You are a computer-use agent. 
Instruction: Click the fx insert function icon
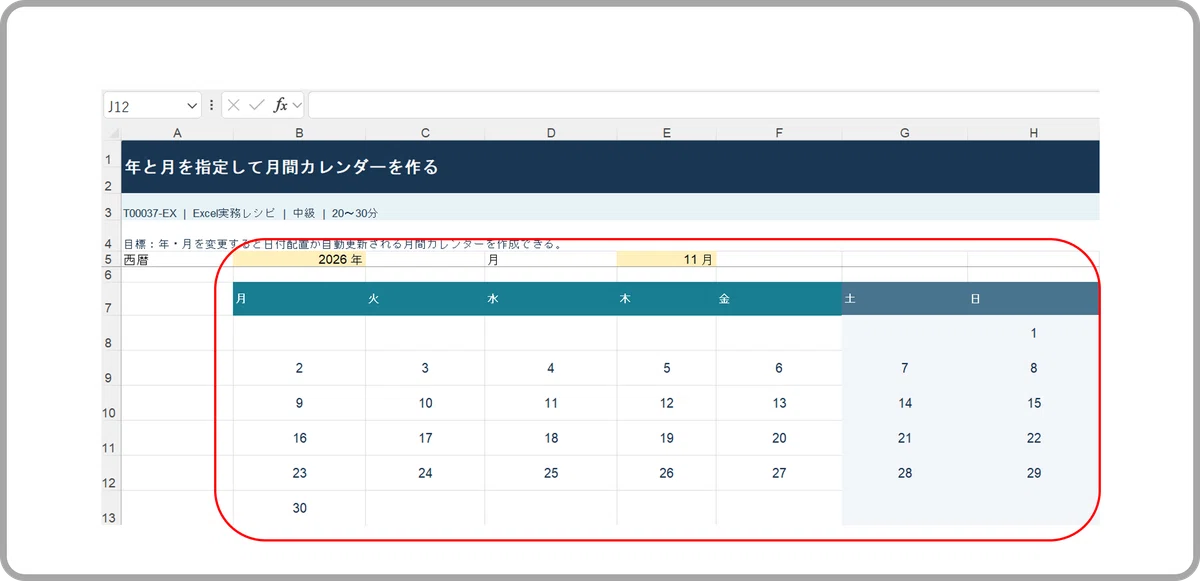click(x=281, y=105)
